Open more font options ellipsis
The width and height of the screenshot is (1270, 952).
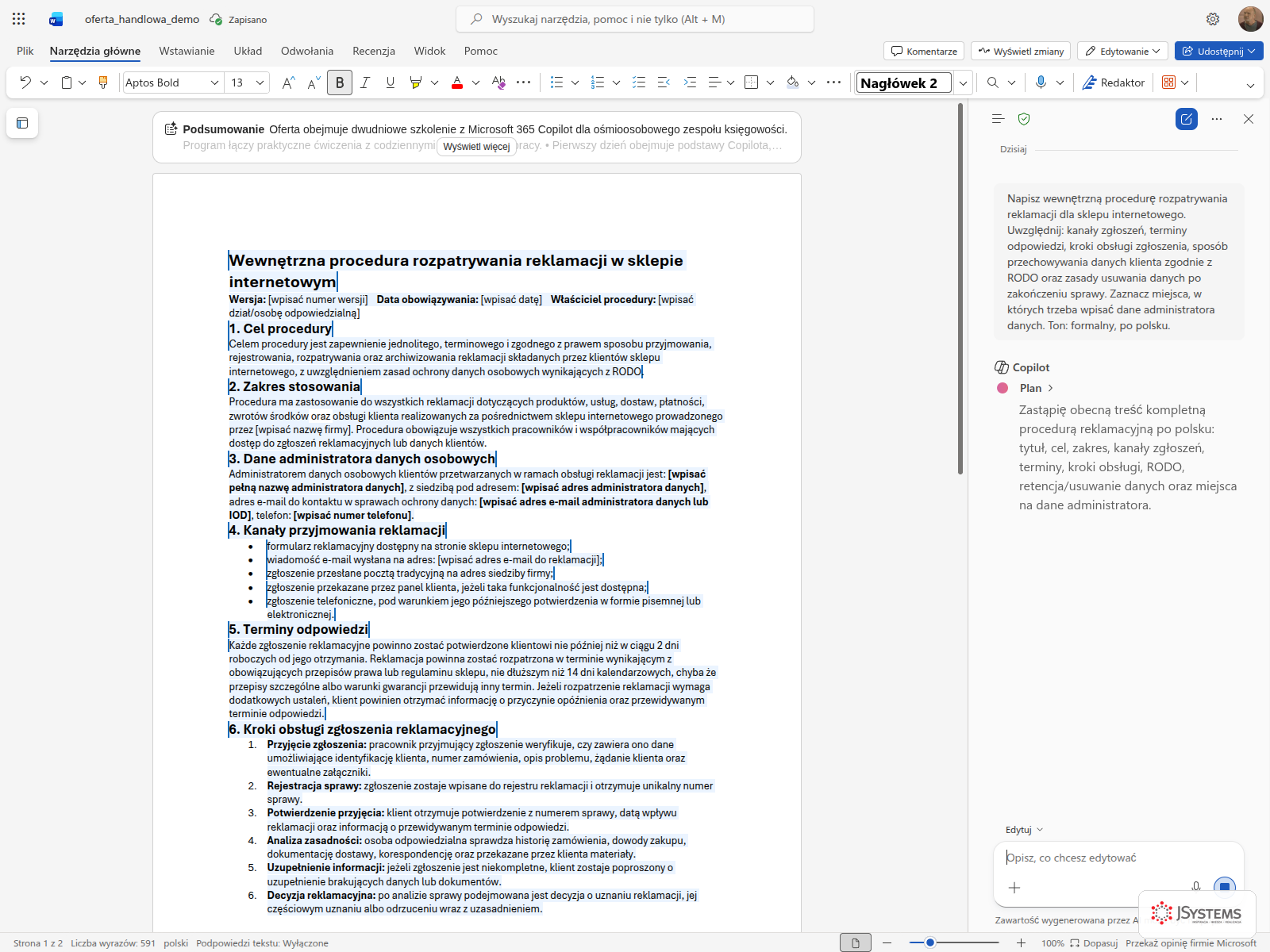(524, 83)
